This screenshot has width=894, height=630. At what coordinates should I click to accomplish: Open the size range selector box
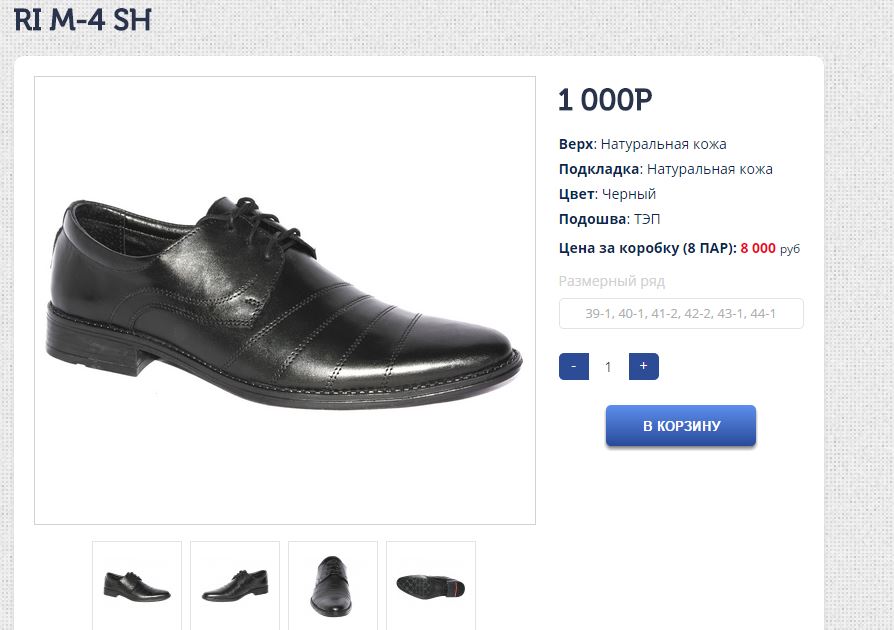(681, 314)
